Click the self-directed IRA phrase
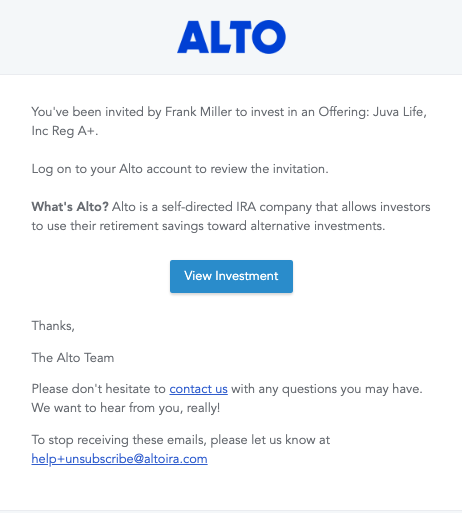 209,207
